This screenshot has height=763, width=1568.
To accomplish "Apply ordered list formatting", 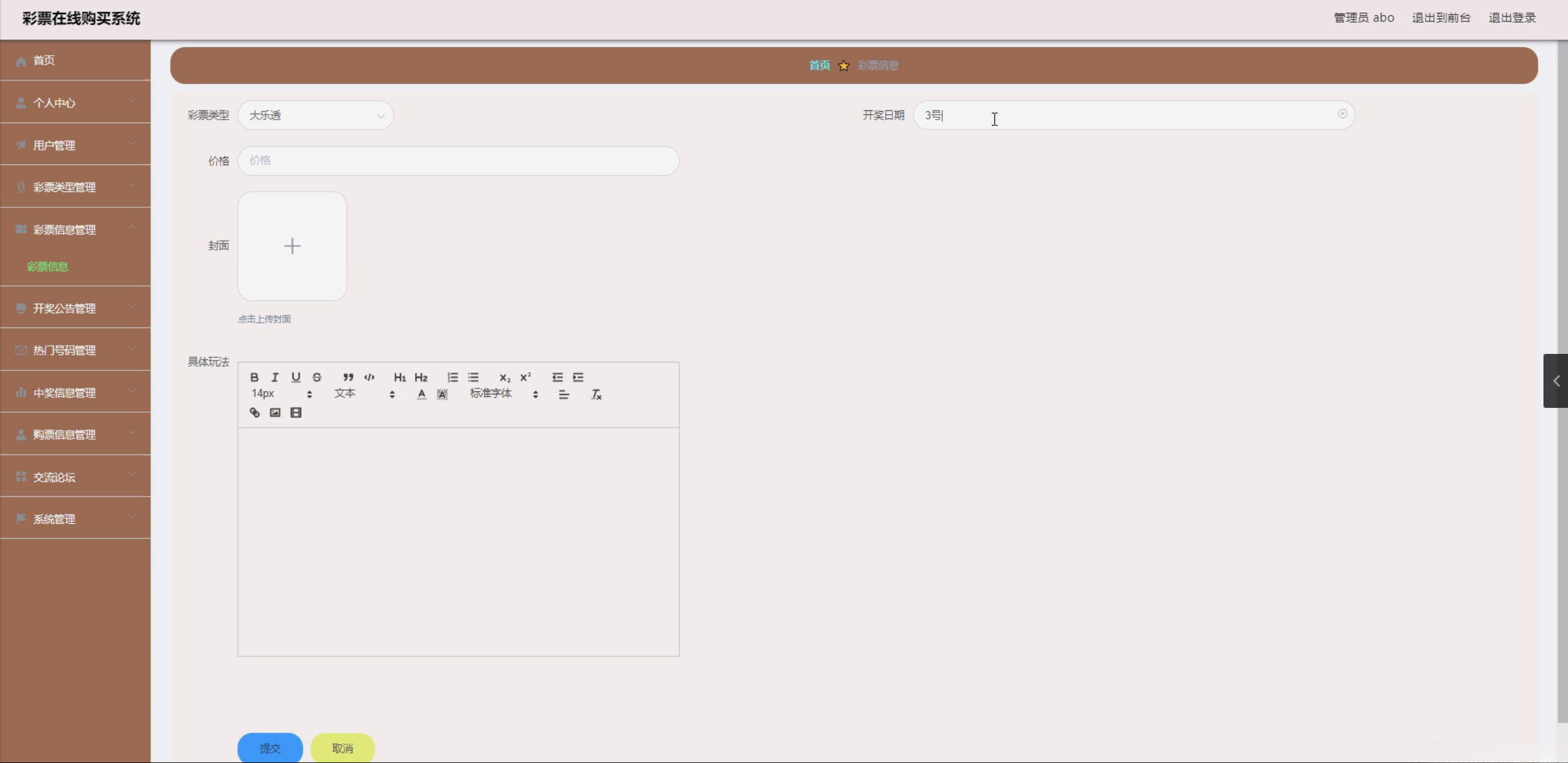I will click(x=452, y=377).
